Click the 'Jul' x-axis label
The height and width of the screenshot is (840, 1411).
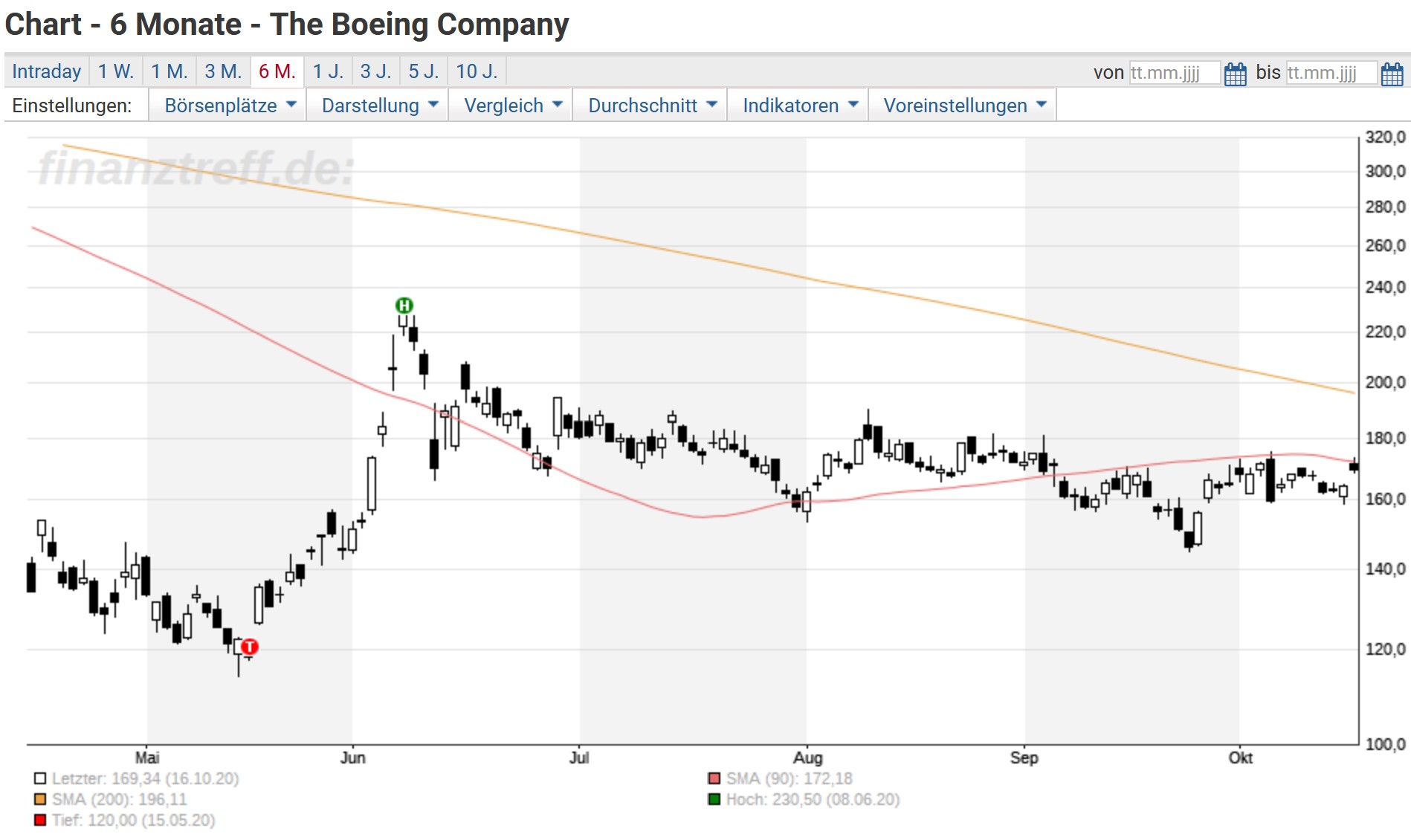(579, 757)
